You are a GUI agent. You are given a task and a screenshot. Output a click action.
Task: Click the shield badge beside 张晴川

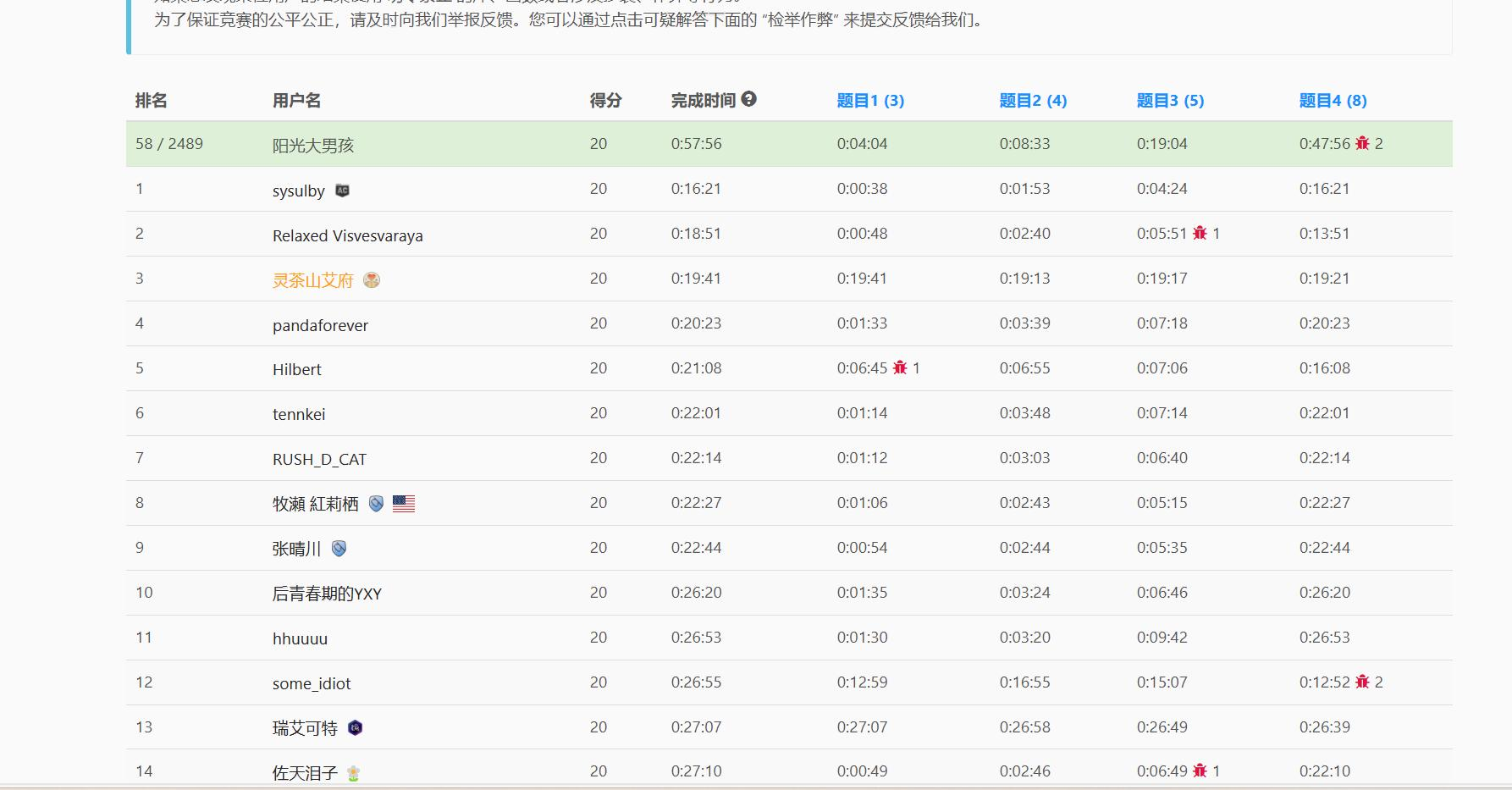[x=339, y=549]
